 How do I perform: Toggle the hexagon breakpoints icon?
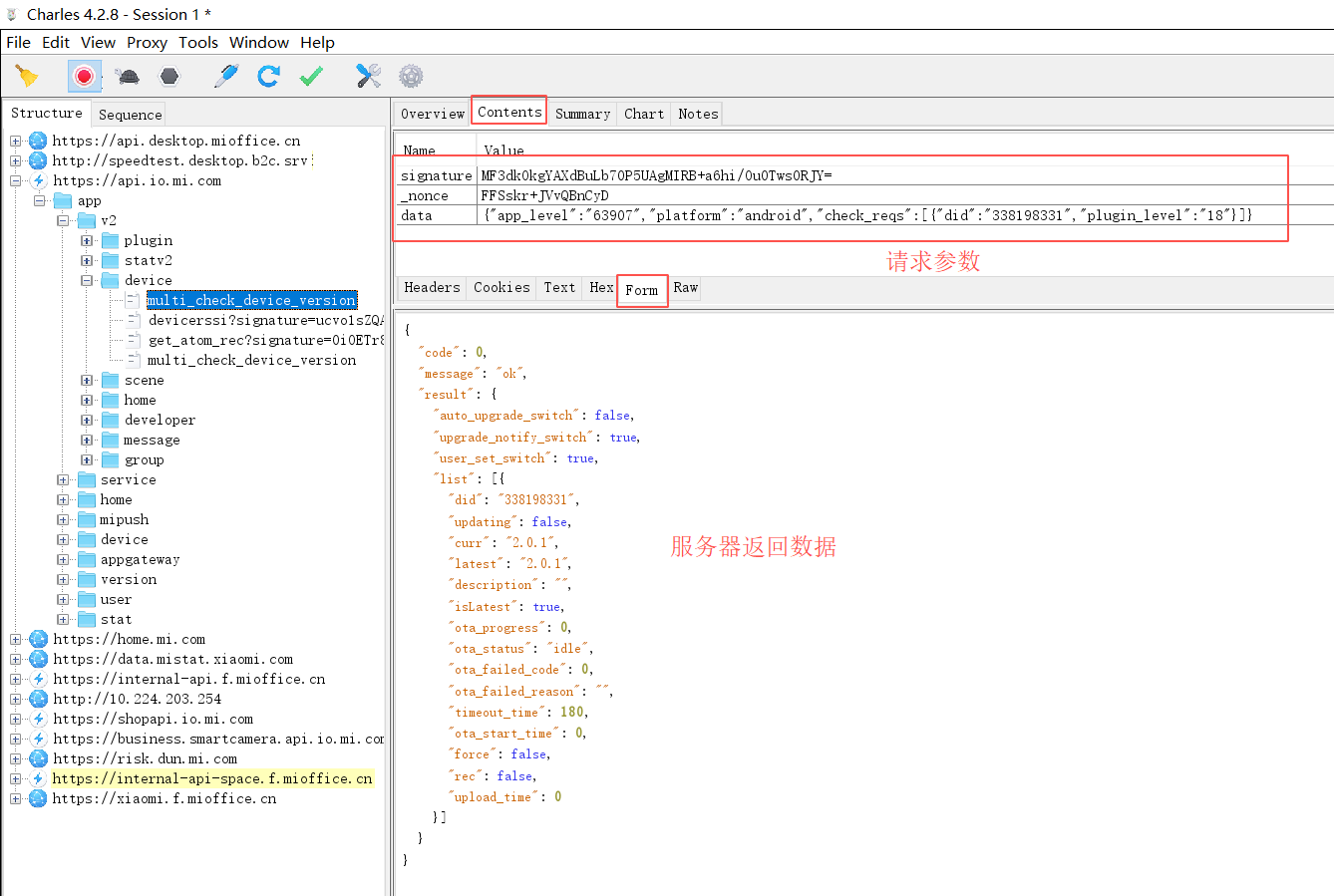[x=169, y=76]
